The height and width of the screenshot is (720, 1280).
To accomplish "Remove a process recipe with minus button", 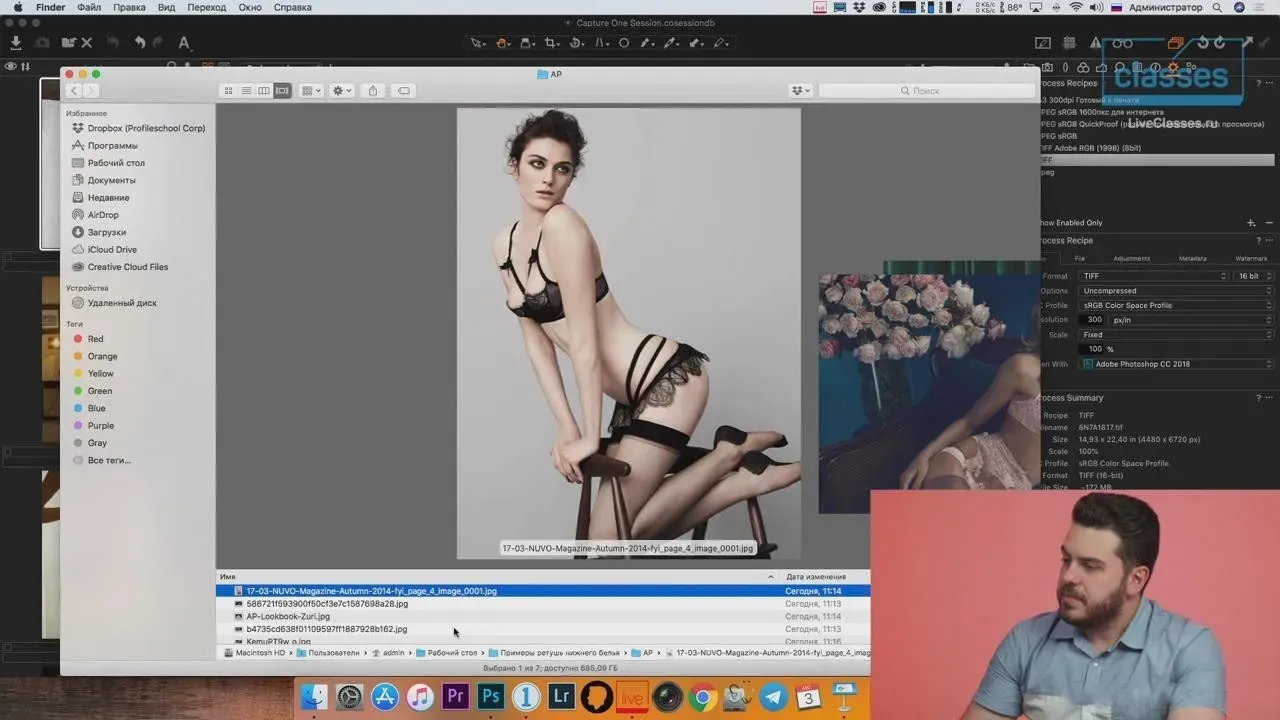I will tap(1269, 223).
